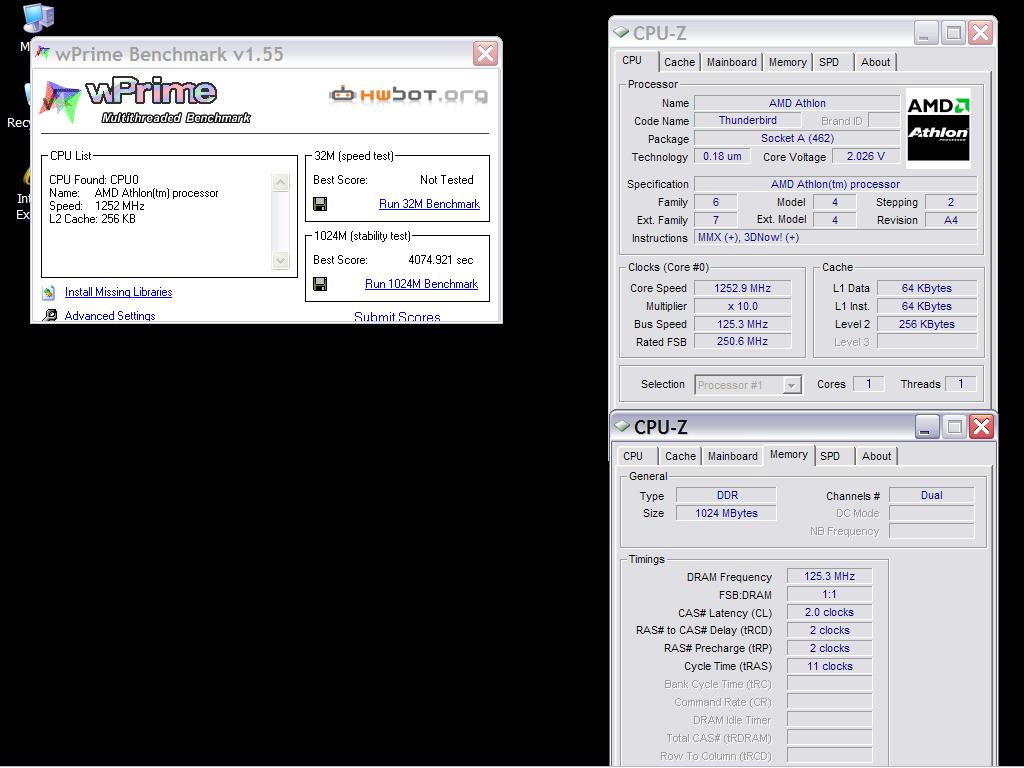The image size is (1024, 768).
Task: Close the lower CPU-Z window
Action: point(982,426)
